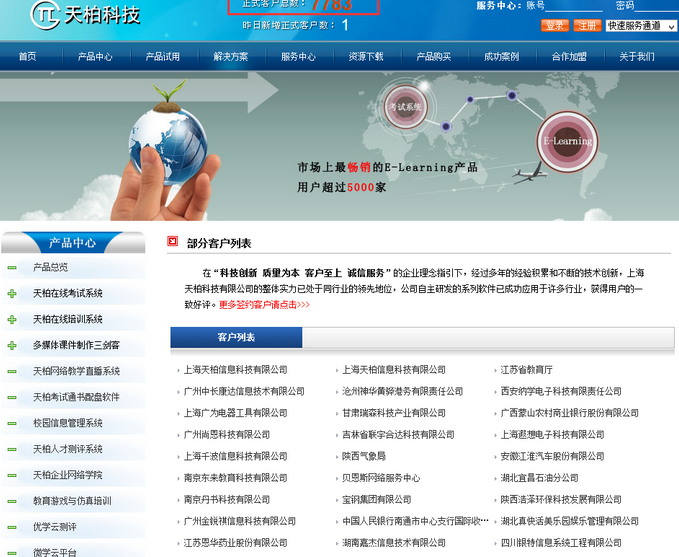The width and height of the screenshot is (679, 557).
Task: Open 天柏在线考试系统 sidebar link
Action: [68, 294]
